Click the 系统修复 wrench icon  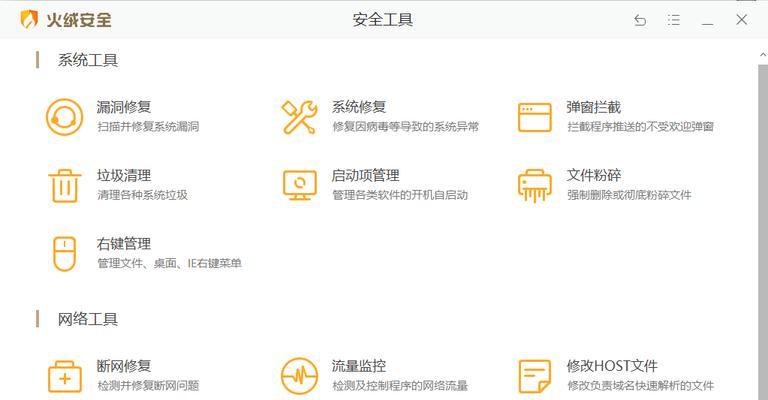299,117
